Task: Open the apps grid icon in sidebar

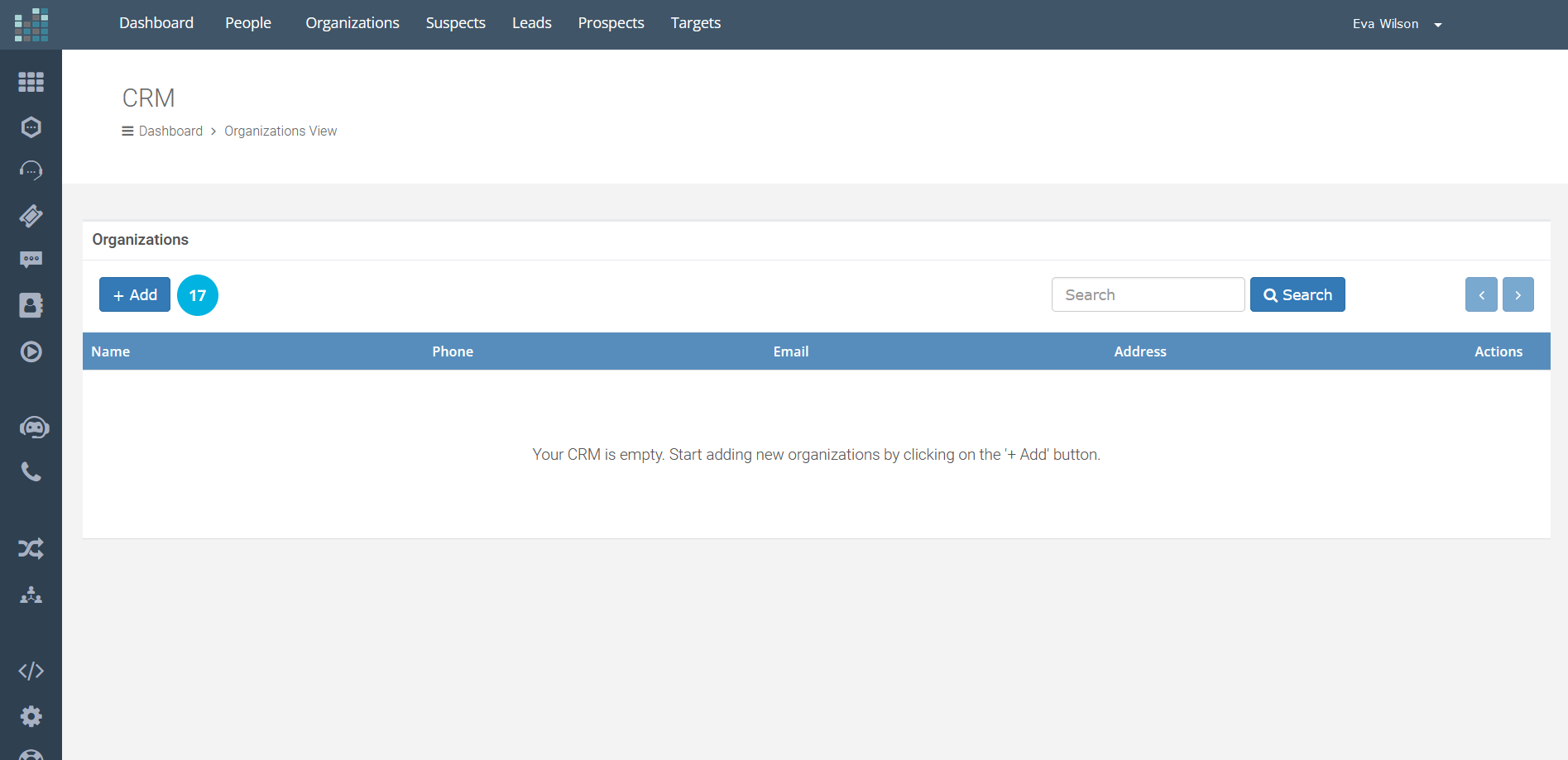Action: tap(31, 82)
